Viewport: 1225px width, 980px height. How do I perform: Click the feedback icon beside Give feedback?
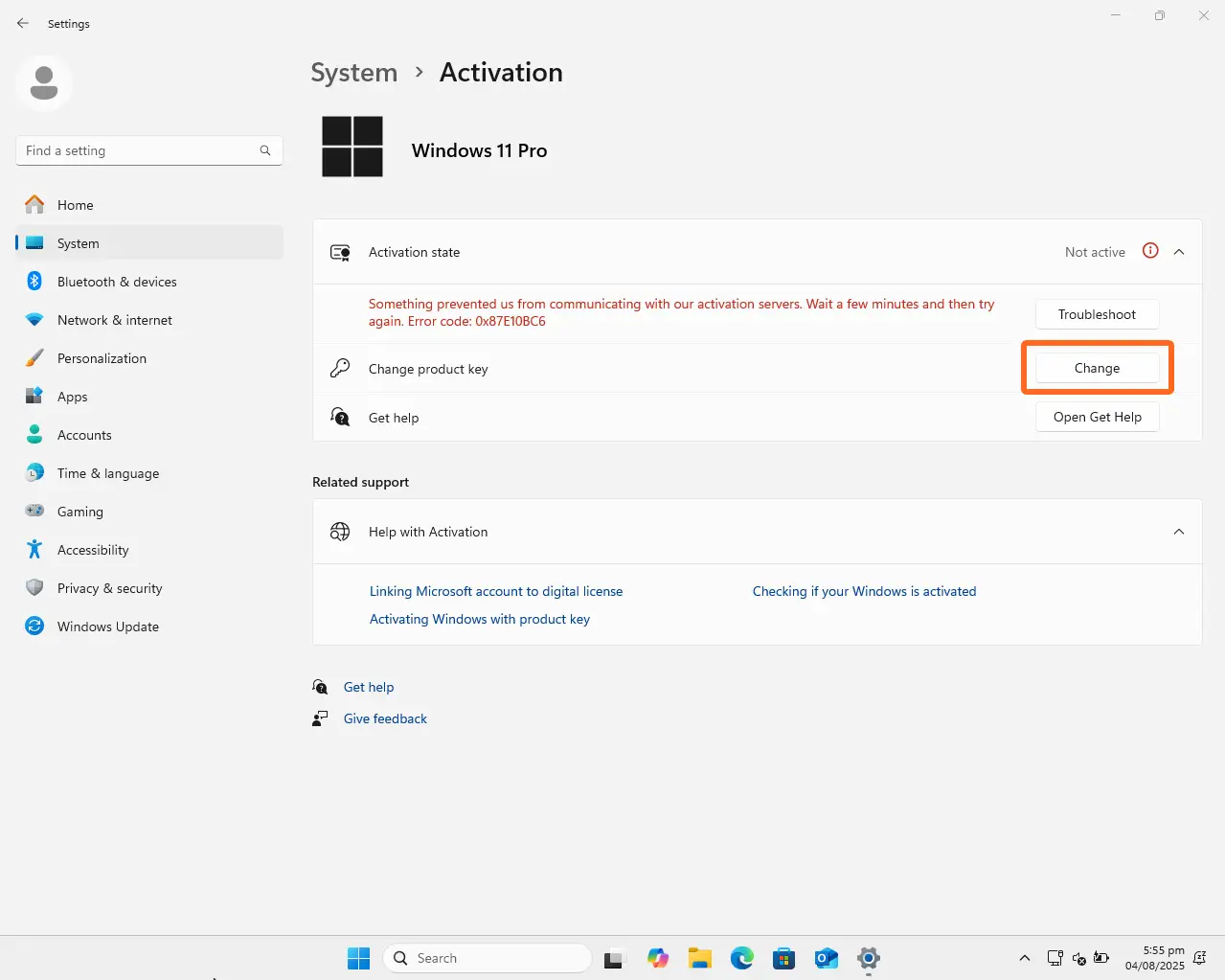click(320, 718)
